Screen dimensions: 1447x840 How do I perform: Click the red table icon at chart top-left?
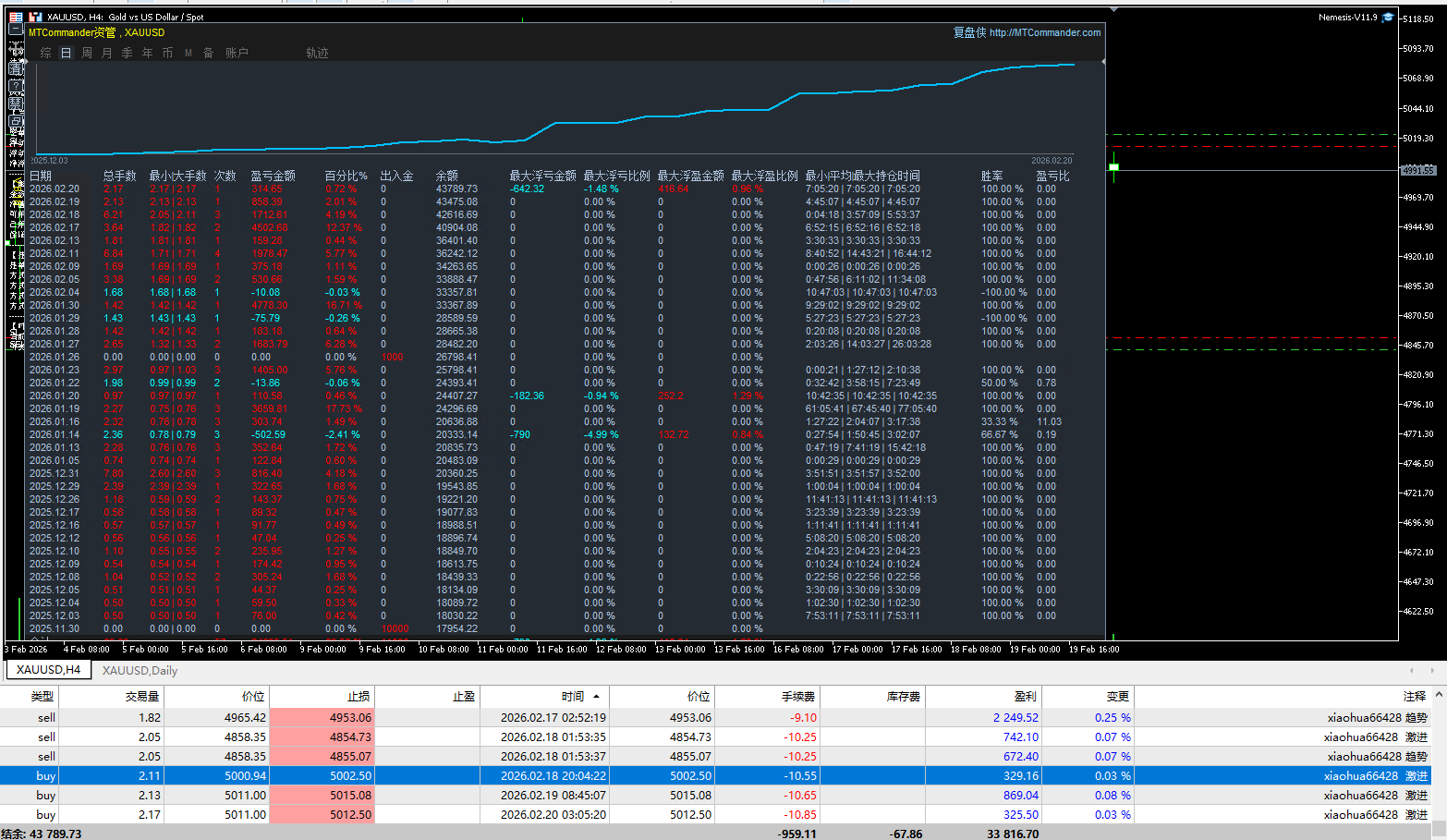[16, 17]
